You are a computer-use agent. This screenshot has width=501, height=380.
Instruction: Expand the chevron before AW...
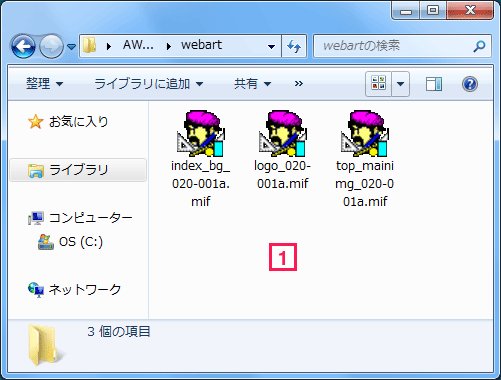pyautogui.click(x=109, y=46)
